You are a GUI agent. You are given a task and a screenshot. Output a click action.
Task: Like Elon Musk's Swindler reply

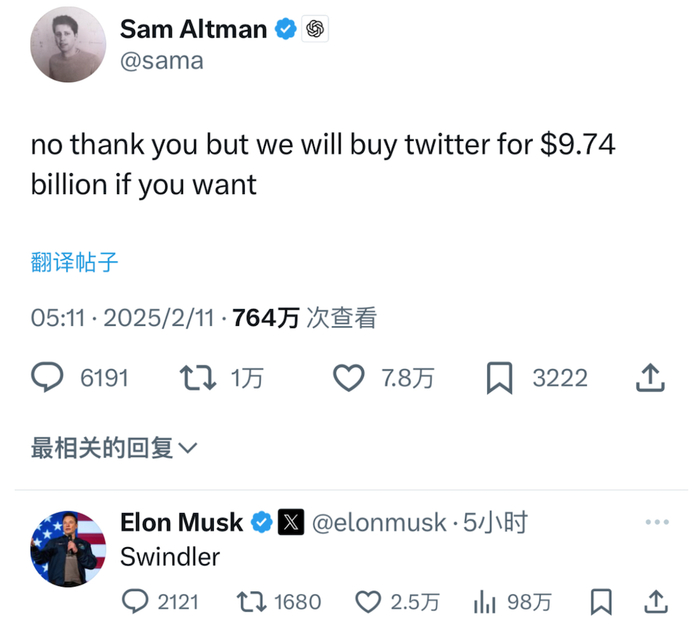(x=369, y=601)
